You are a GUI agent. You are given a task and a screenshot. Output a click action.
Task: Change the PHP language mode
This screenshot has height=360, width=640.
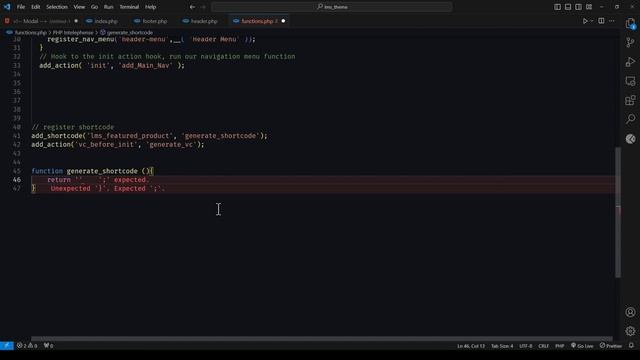(560, 346)
